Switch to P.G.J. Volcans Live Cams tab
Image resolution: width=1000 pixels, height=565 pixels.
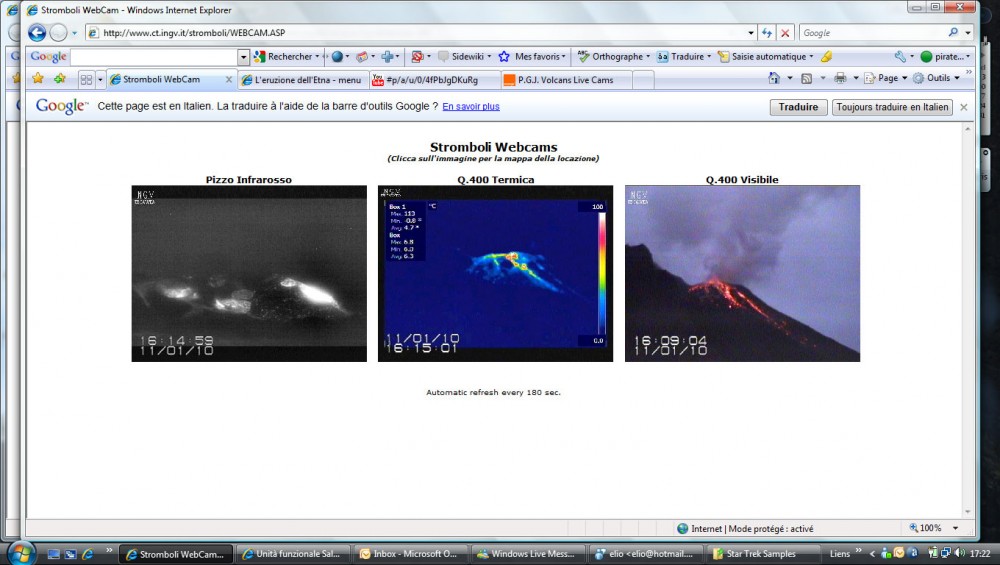565,80
